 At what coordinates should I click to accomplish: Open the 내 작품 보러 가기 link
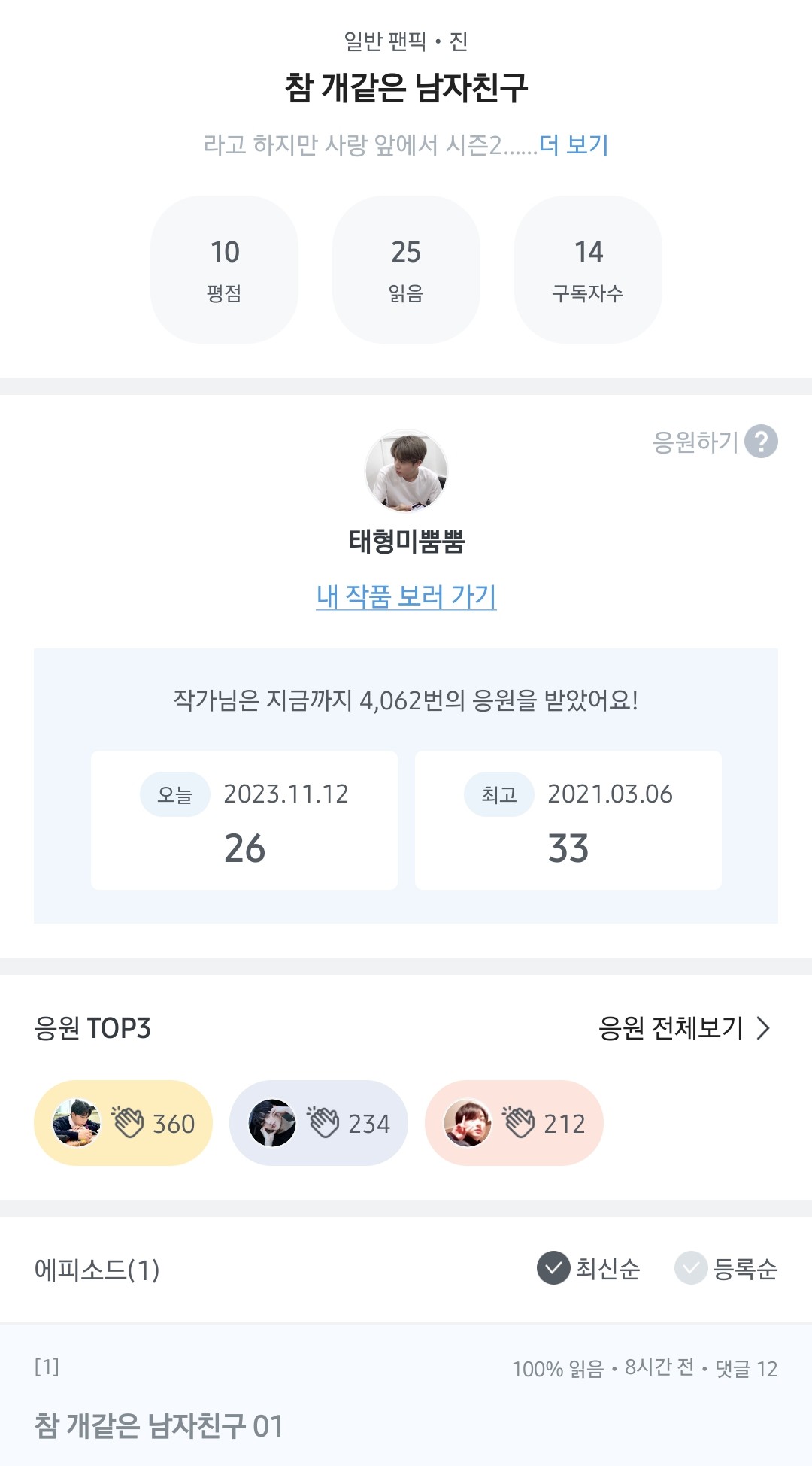coord(406,596)
